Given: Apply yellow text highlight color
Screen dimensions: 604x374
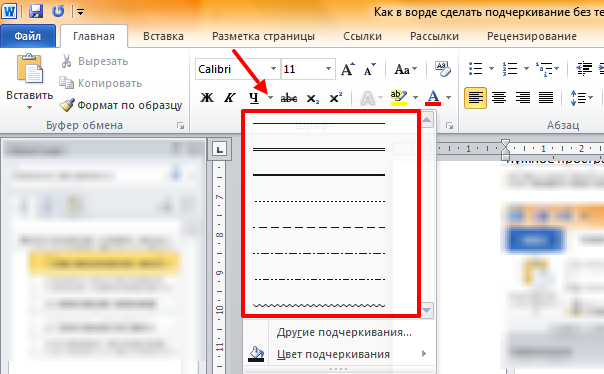Looking at the screenshot, I should (x=399, y=98).
